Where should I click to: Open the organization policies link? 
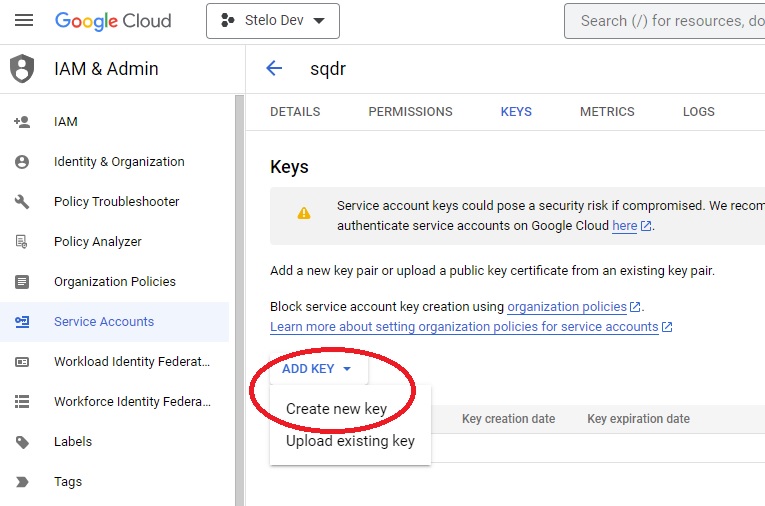[x=567, y=307]
